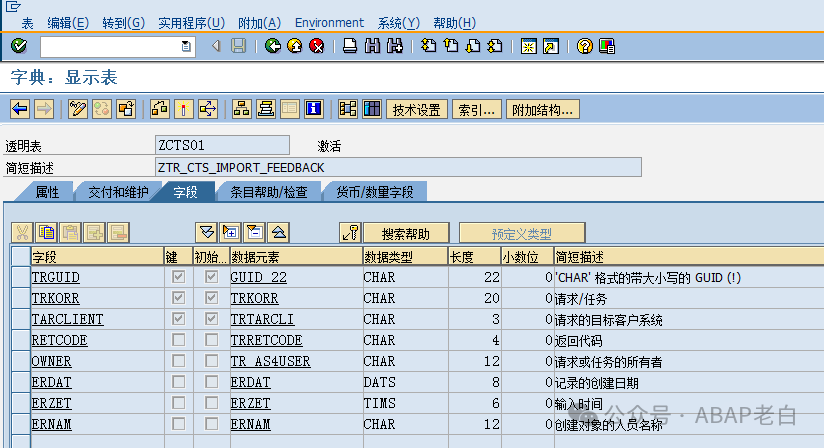Open the SAP system menu icon at top-left

coord(13,6)
